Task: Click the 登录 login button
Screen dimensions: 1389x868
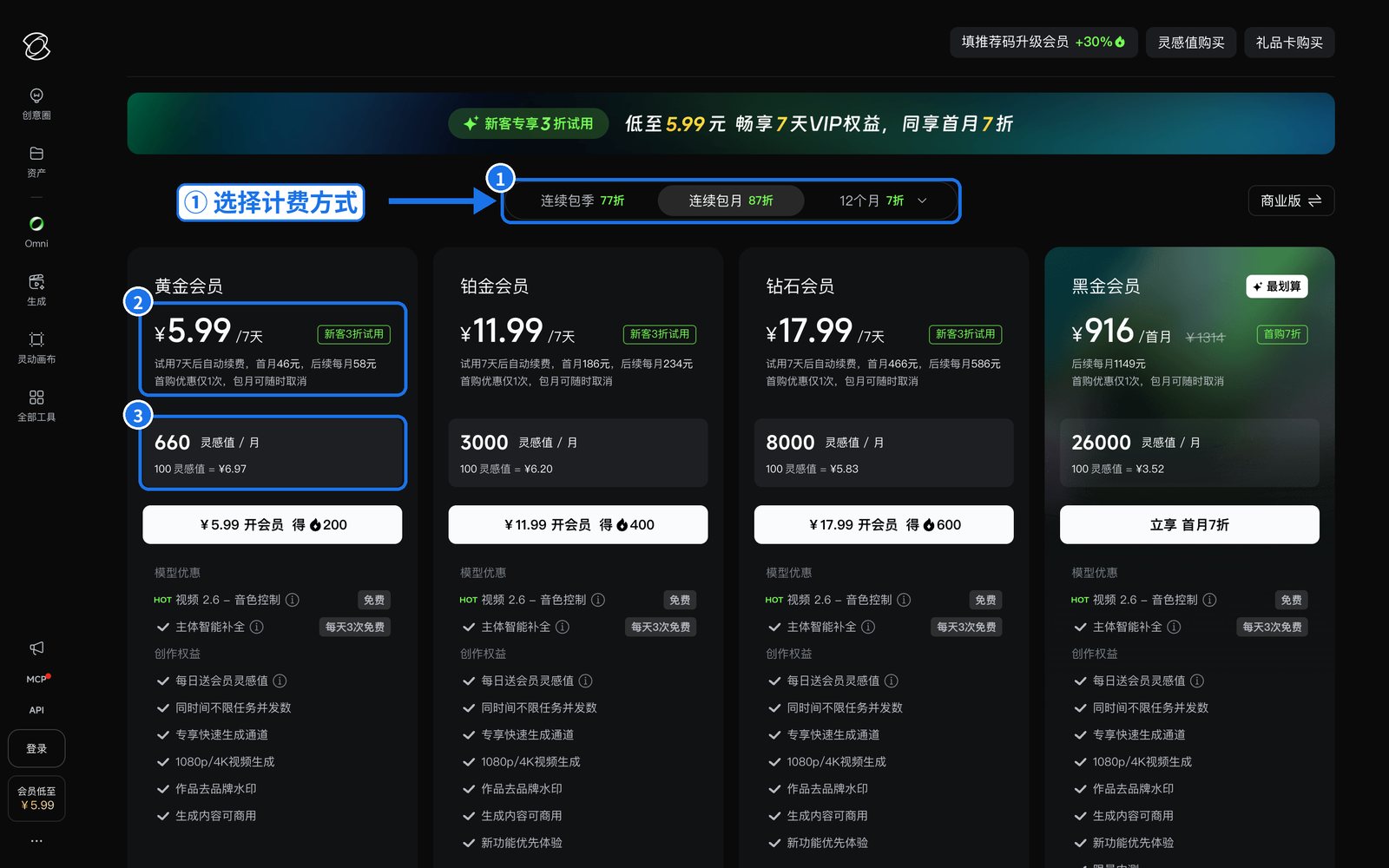Action: click(36, 748)
